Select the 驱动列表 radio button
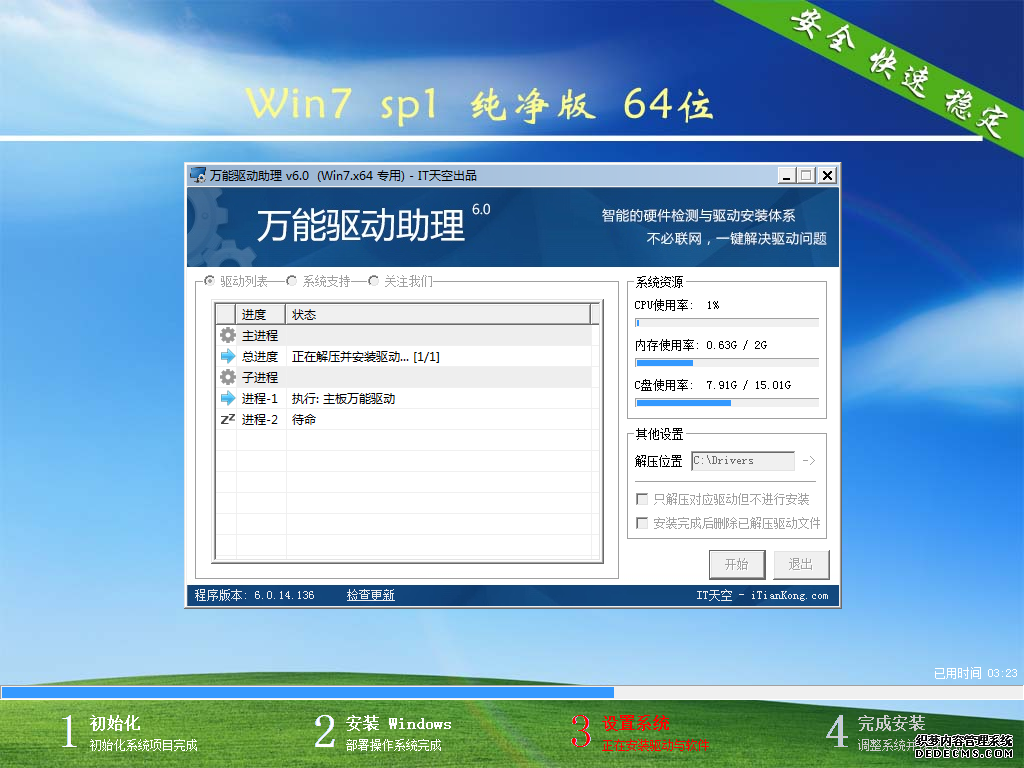 click(209, 281)
